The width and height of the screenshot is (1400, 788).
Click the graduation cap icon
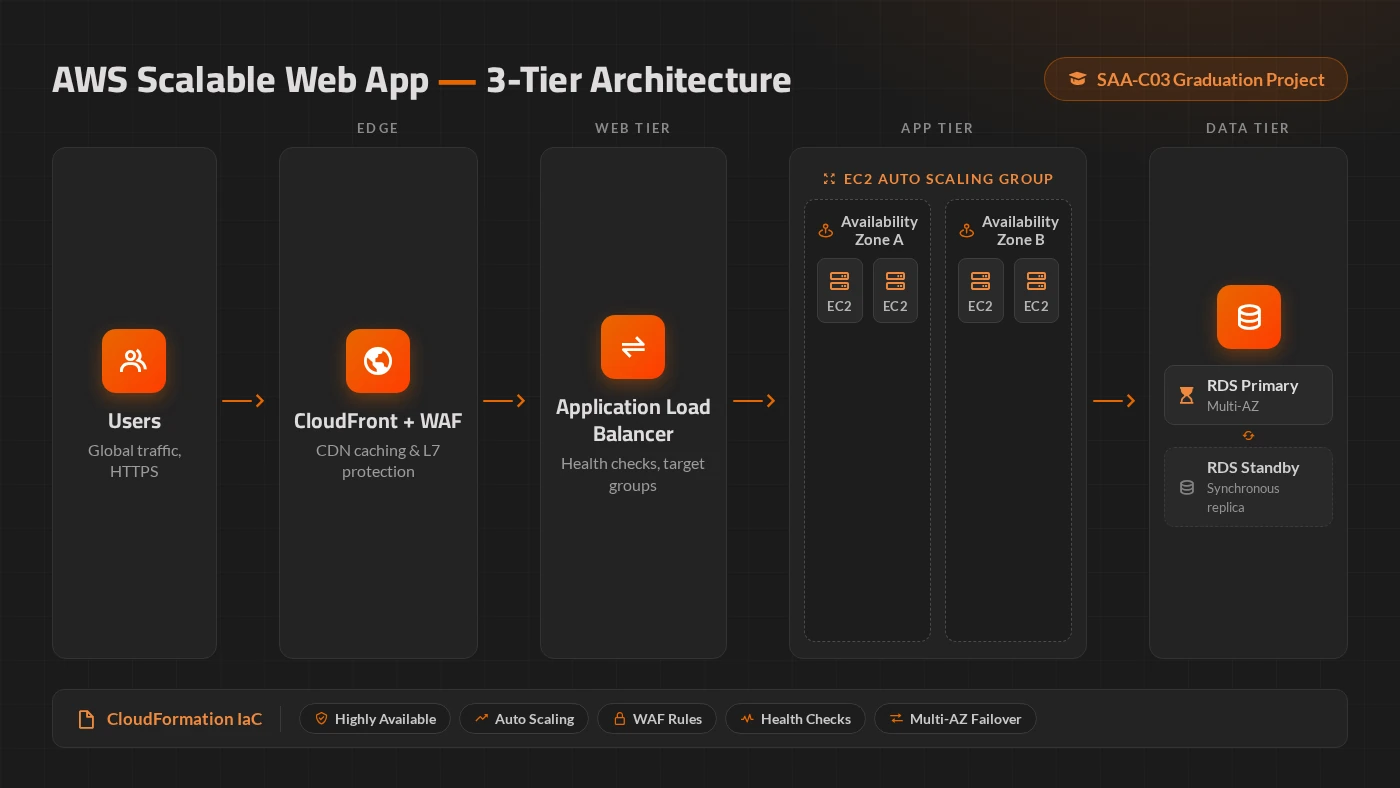[1077, 80]
